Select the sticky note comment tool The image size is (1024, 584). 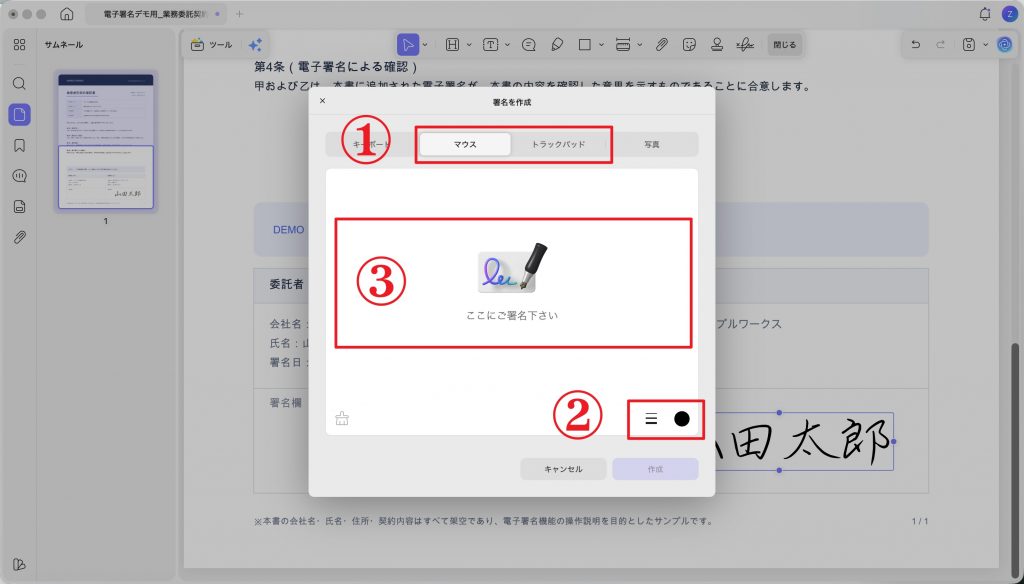point(529,44)
